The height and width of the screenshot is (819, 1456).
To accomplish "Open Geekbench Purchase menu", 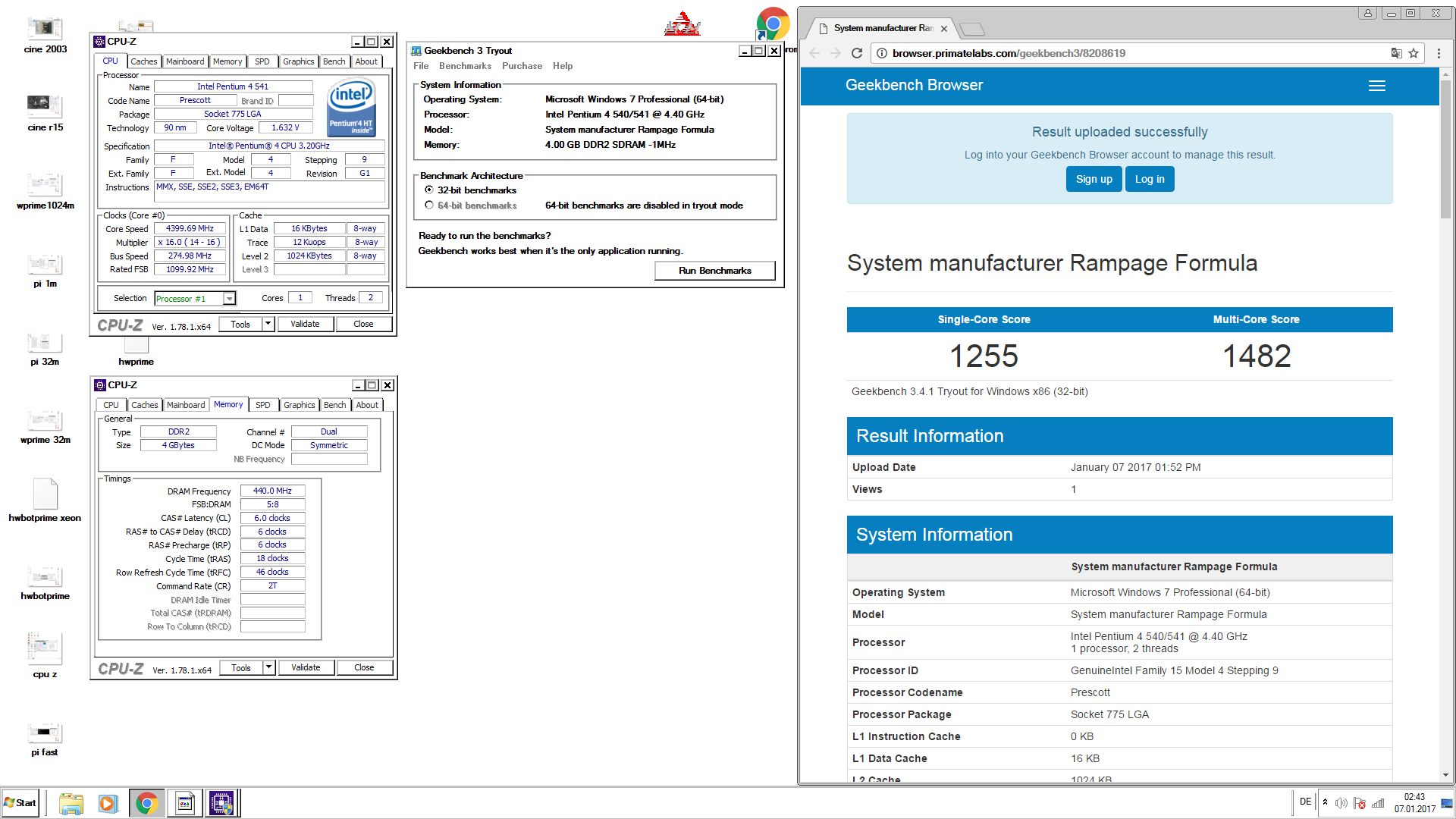I will click(522, 66).
